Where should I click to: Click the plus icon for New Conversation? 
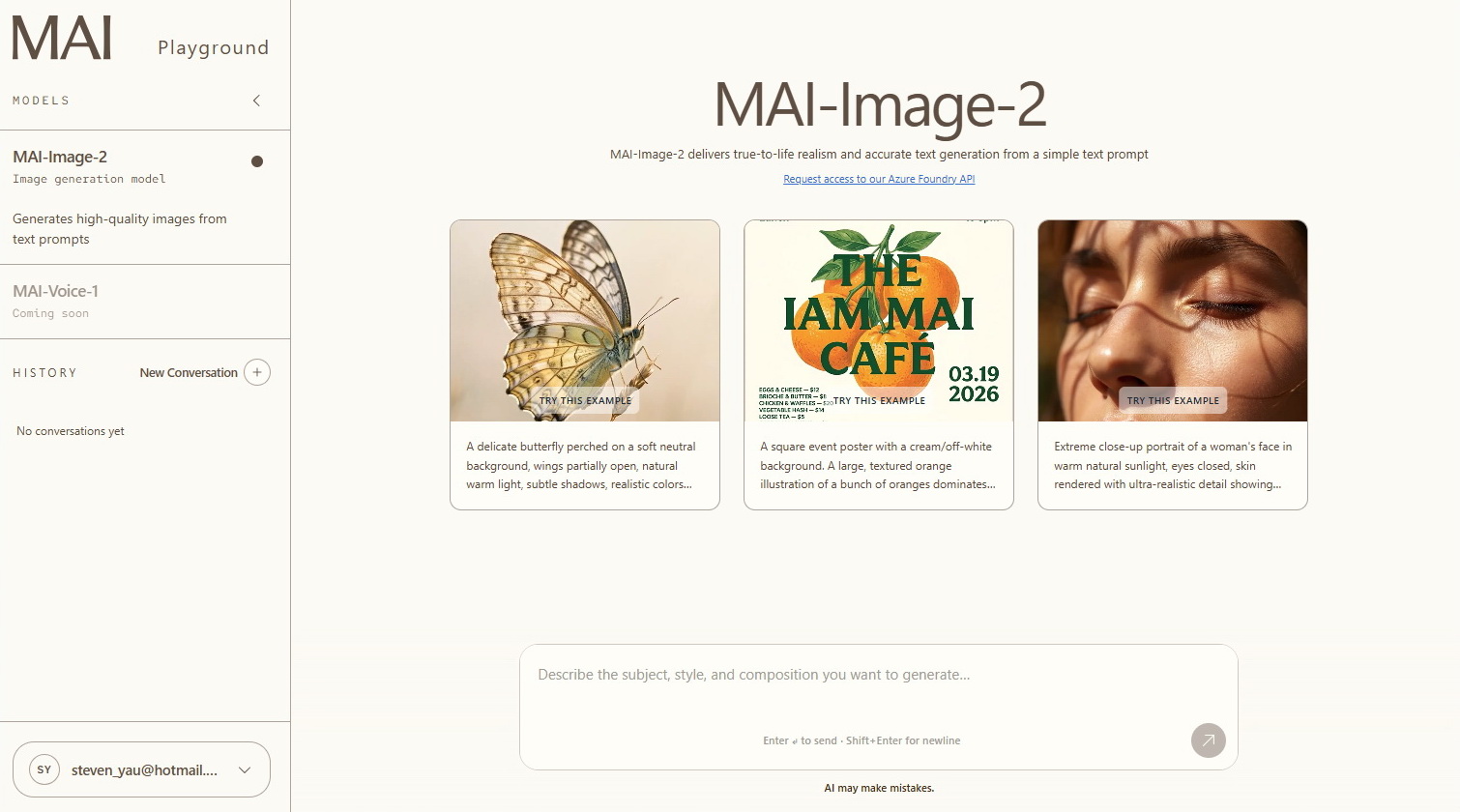coord(257,372)
